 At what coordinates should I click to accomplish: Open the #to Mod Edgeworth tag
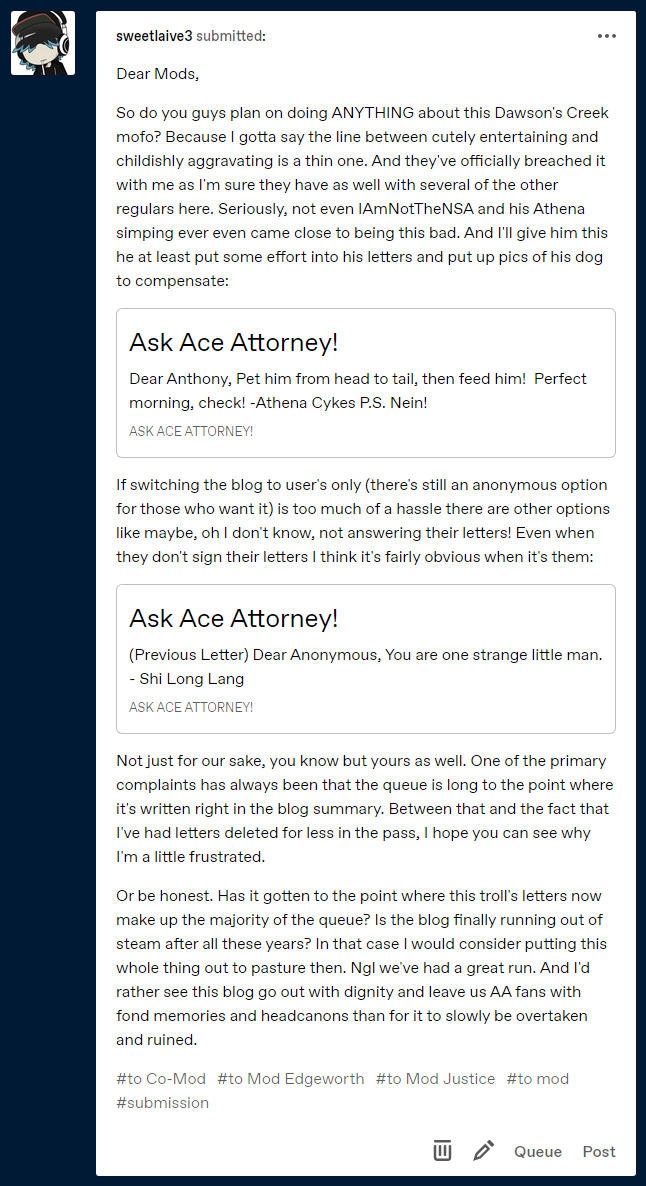click(x=290, y=1079)
